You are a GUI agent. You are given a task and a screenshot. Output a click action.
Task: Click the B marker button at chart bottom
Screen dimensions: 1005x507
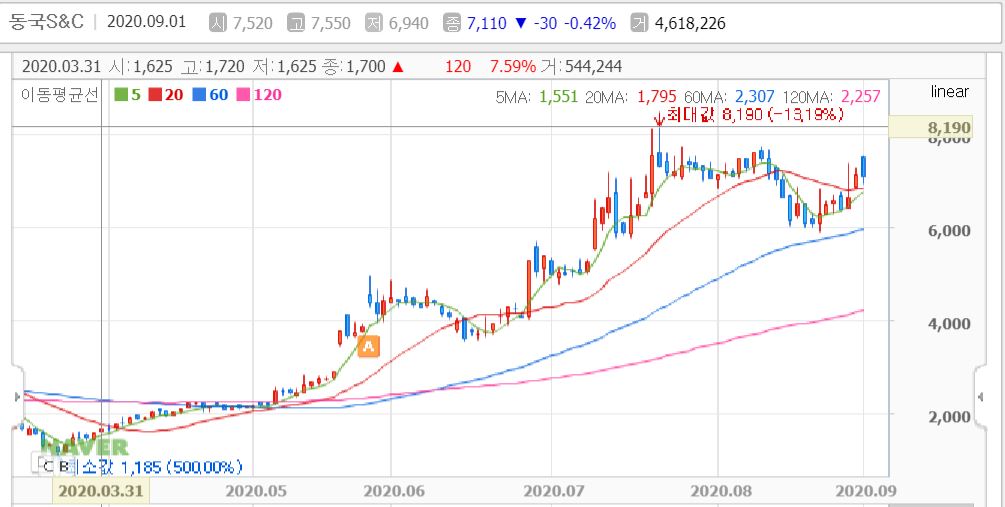(63, 466)
